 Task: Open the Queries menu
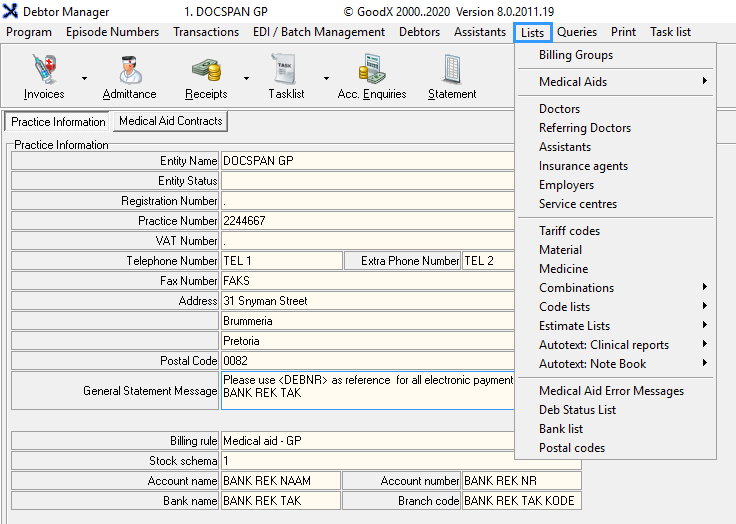tap(577, 32)
